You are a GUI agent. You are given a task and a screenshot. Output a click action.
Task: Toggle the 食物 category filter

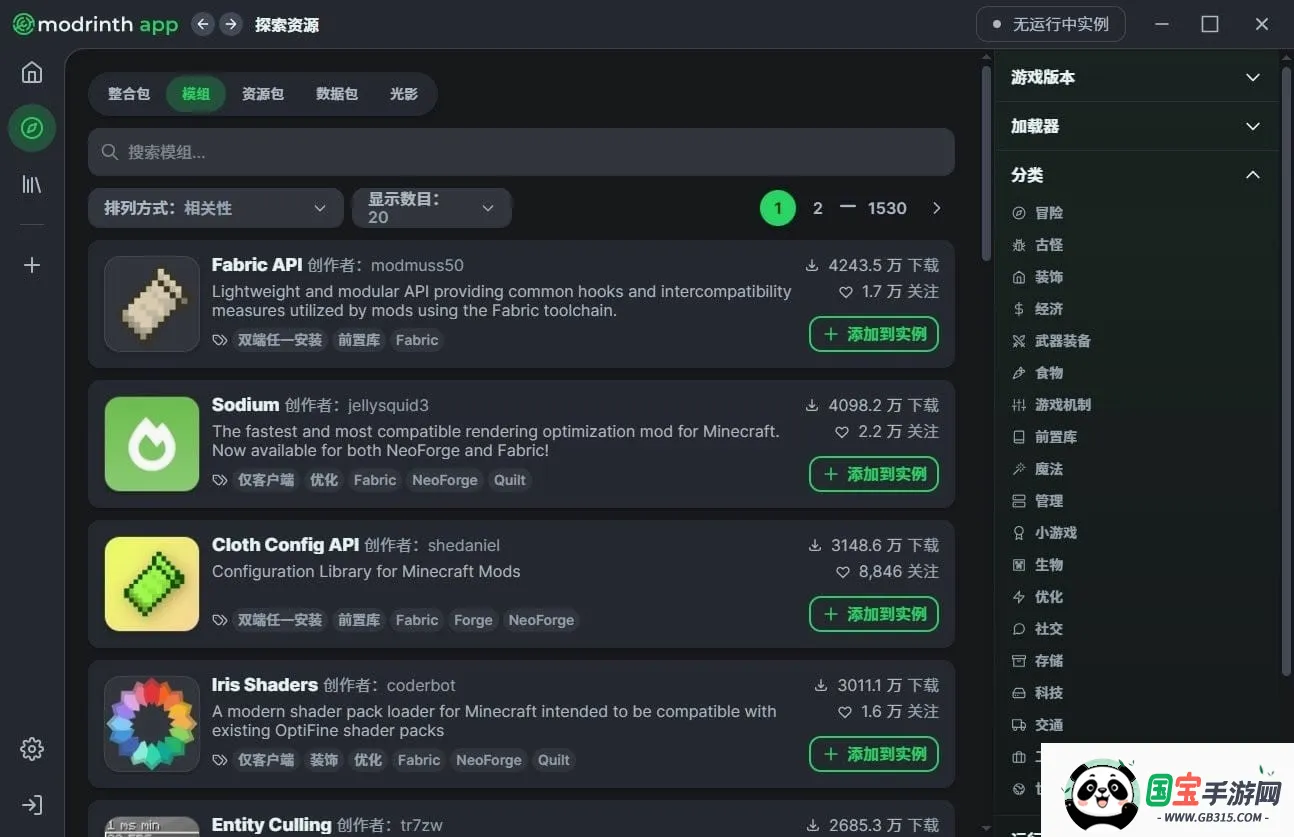[1037, 373]
